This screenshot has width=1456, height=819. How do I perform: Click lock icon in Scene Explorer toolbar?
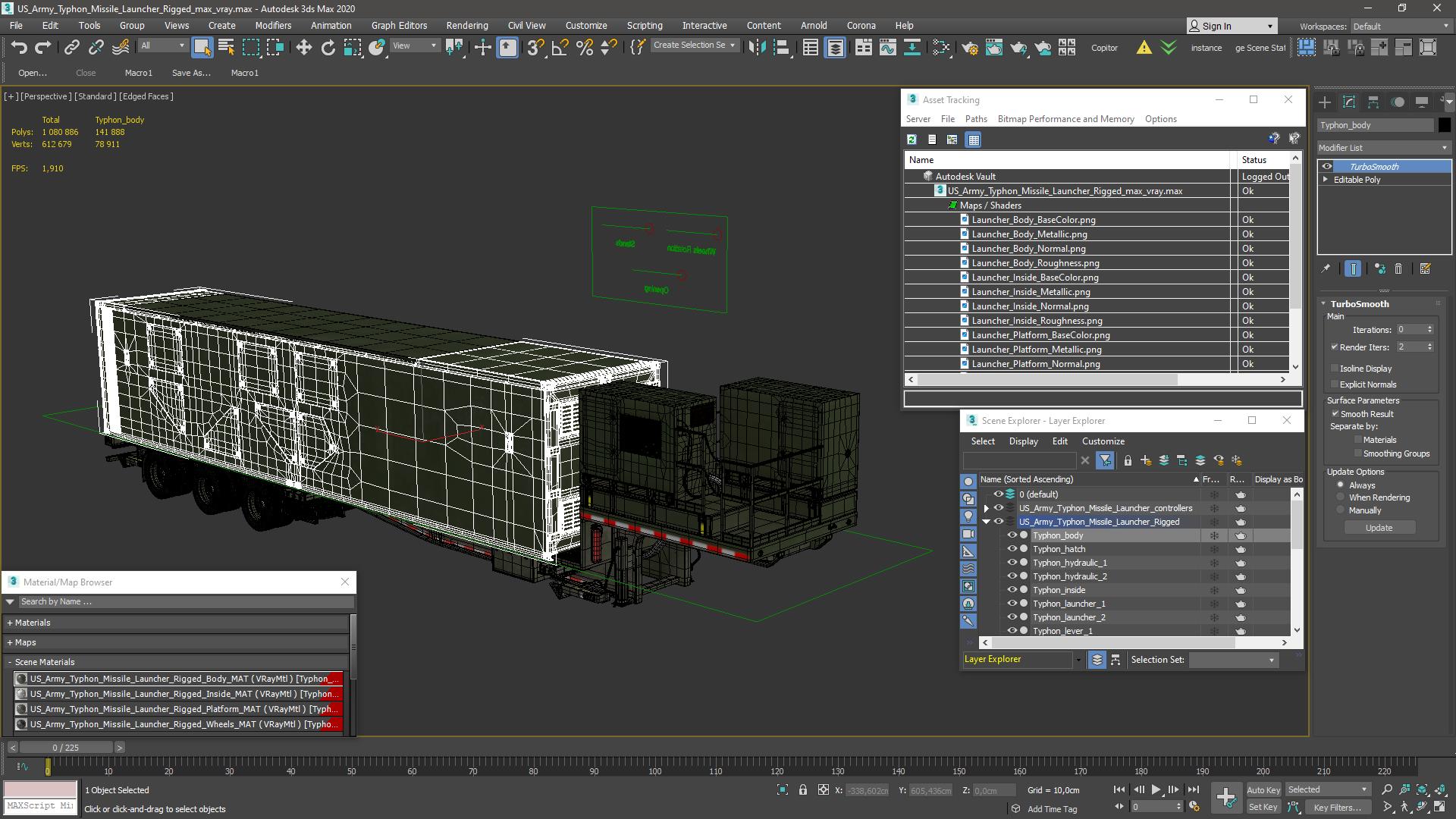[1128, 460]
